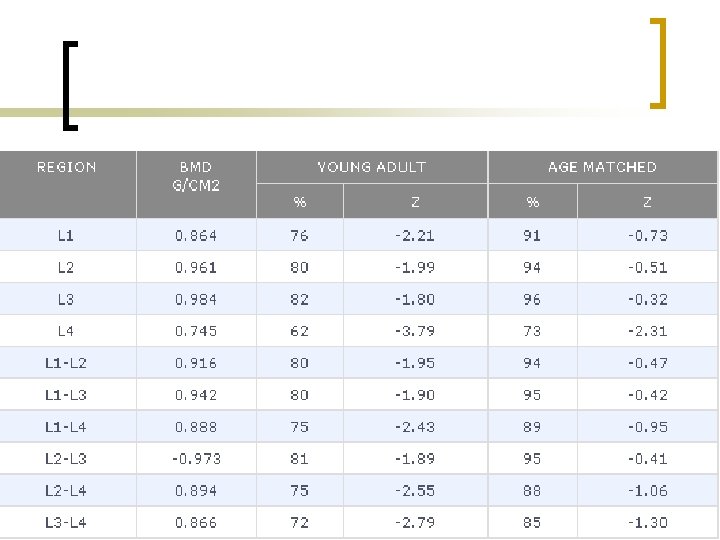The image size is (720, 540).
Task: Click the Z subheader under Age Matched
Action: [x=647, y=202]
